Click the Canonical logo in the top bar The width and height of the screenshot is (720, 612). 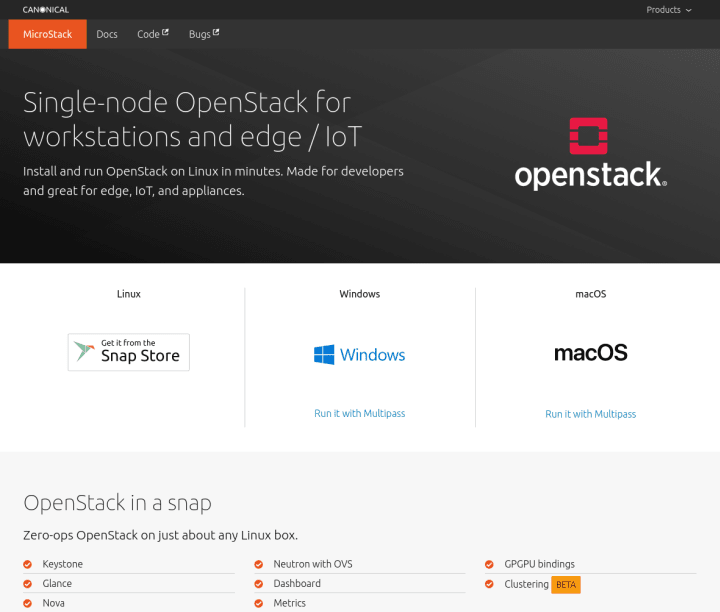pyautogui.click(x=45, y=10)
